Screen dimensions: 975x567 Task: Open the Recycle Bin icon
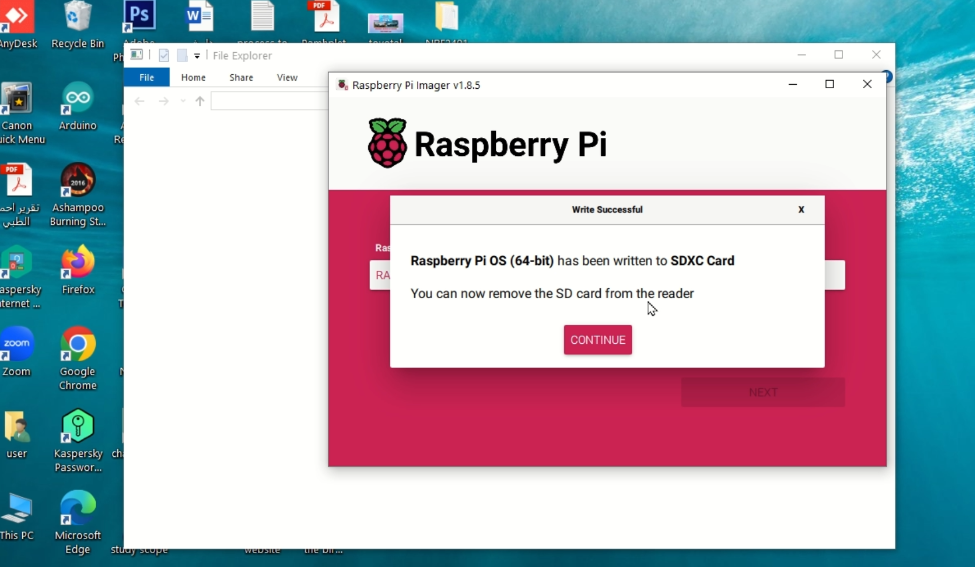[78, 25]
